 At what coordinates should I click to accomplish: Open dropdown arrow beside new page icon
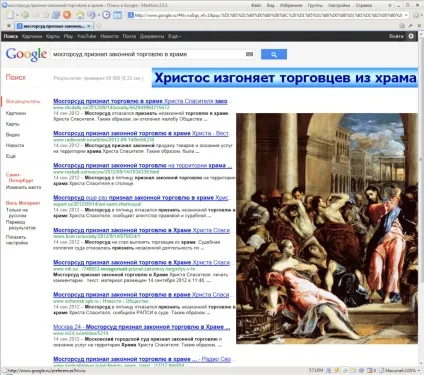coord(16,15)
